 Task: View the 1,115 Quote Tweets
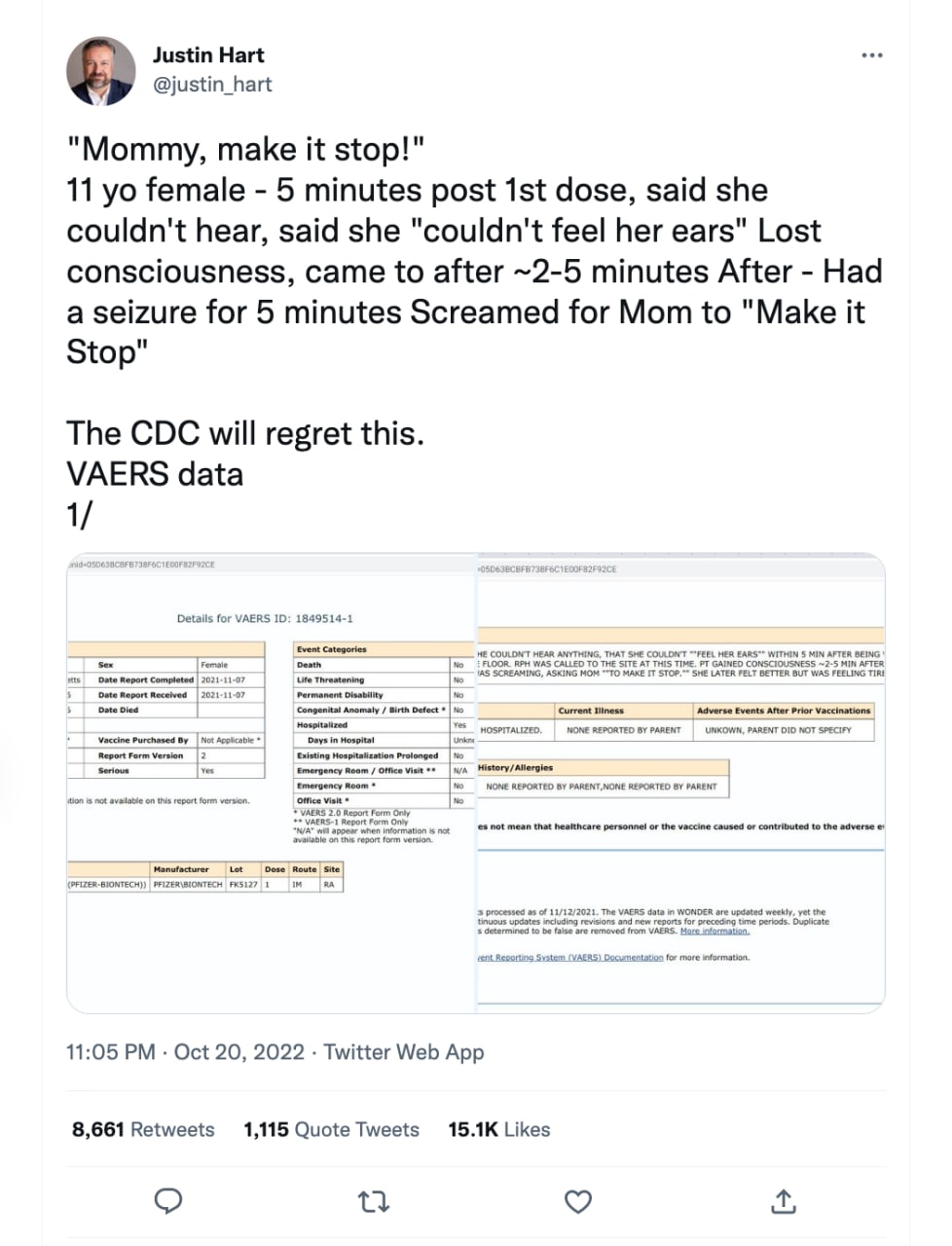[331, 1129]
